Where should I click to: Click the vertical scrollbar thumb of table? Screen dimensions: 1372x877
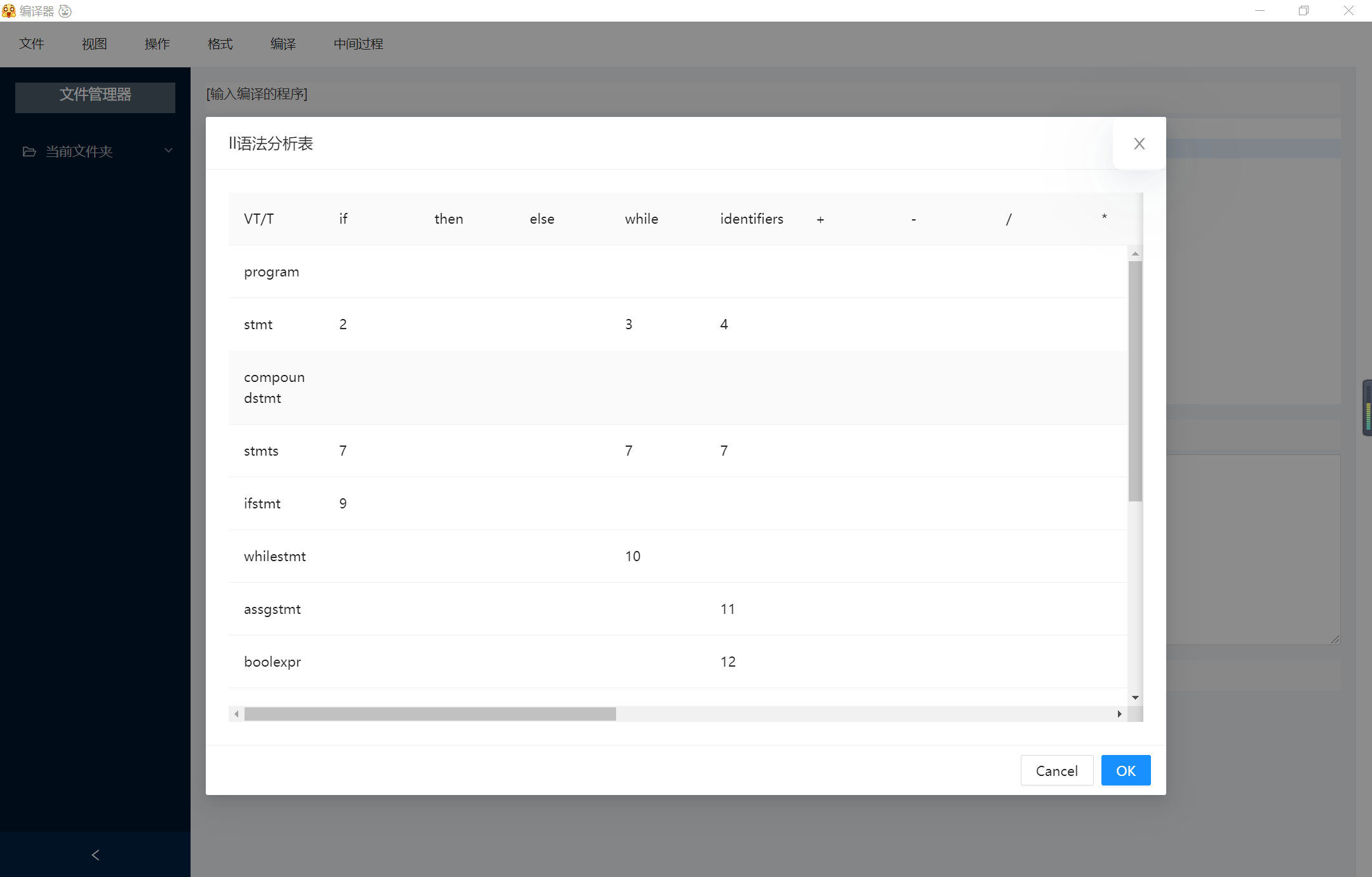[x=1135, y=381]
